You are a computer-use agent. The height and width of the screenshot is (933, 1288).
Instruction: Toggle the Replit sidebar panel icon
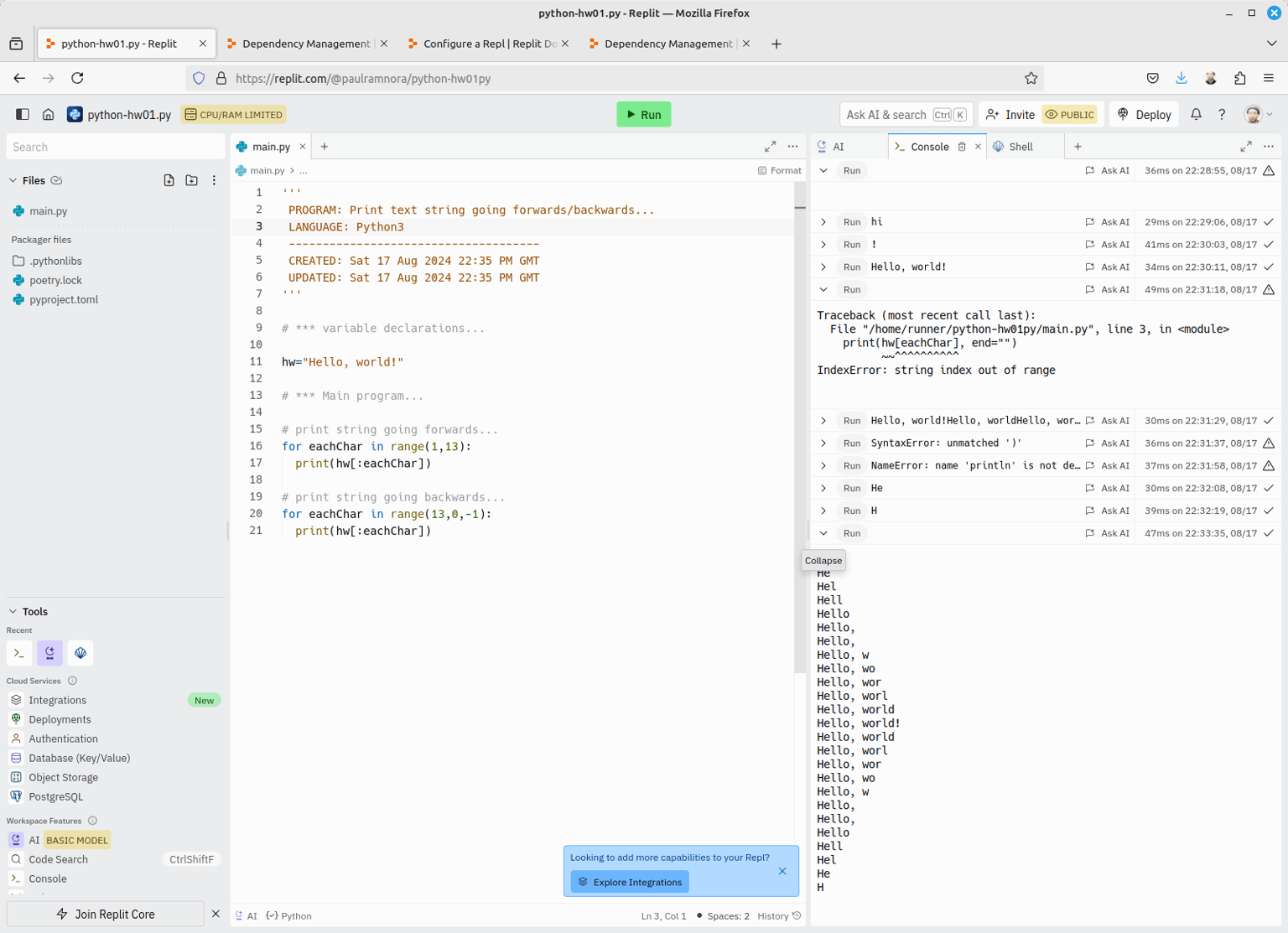(23, 115)
